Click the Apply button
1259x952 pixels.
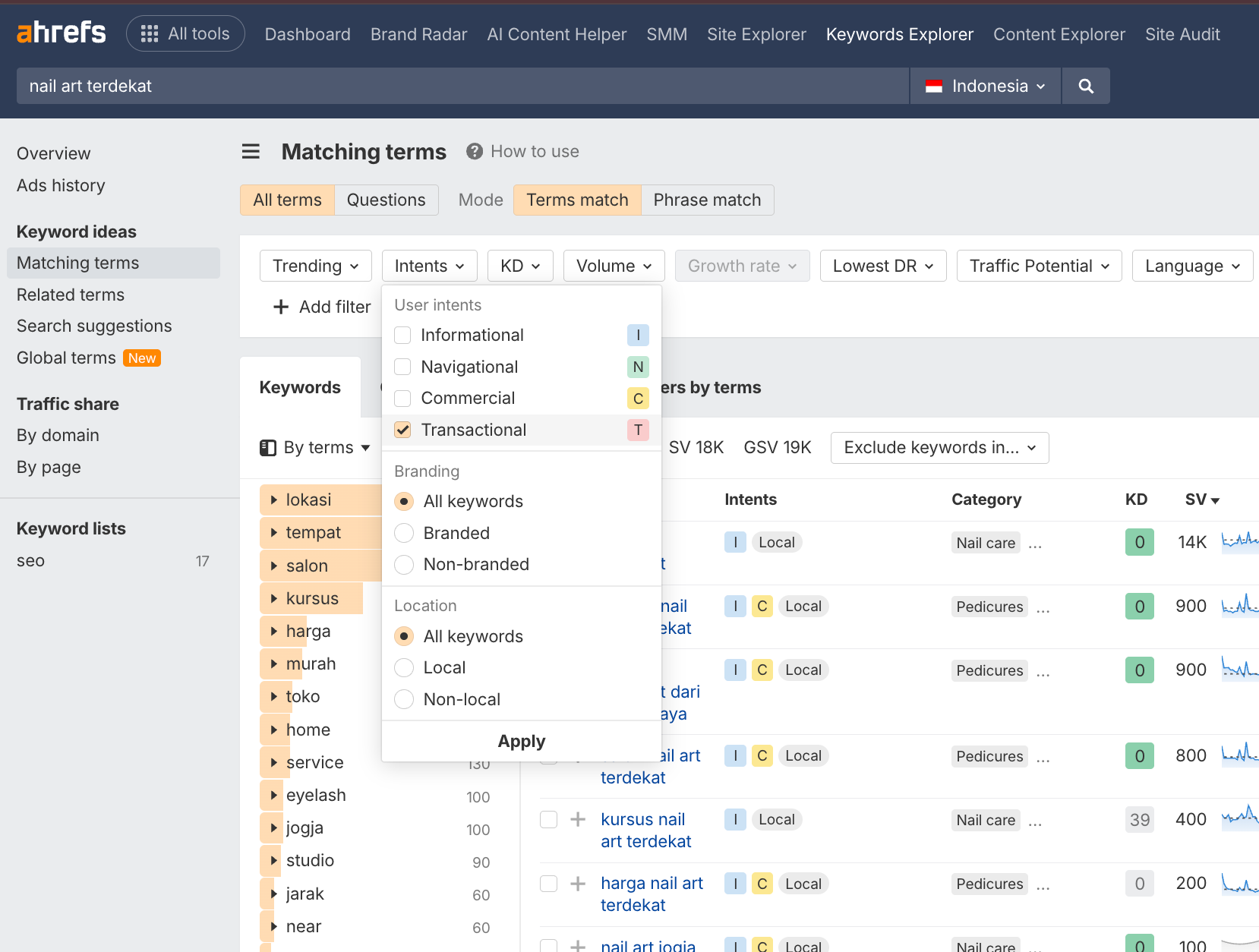pyautogui.click(x=521, y=742)
